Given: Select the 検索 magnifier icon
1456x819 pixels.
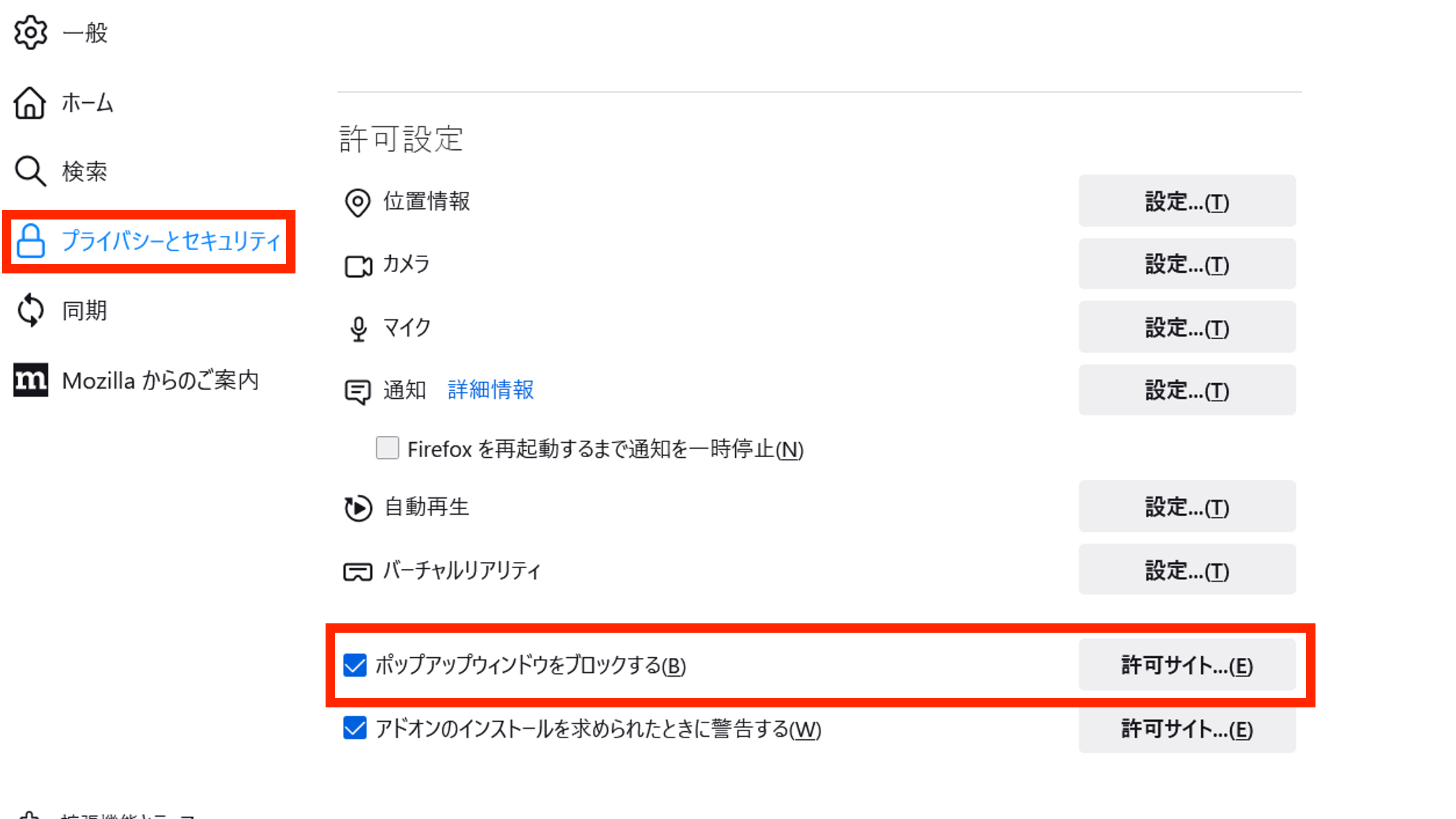Looking at the screenshot, I should coord(30,171).
